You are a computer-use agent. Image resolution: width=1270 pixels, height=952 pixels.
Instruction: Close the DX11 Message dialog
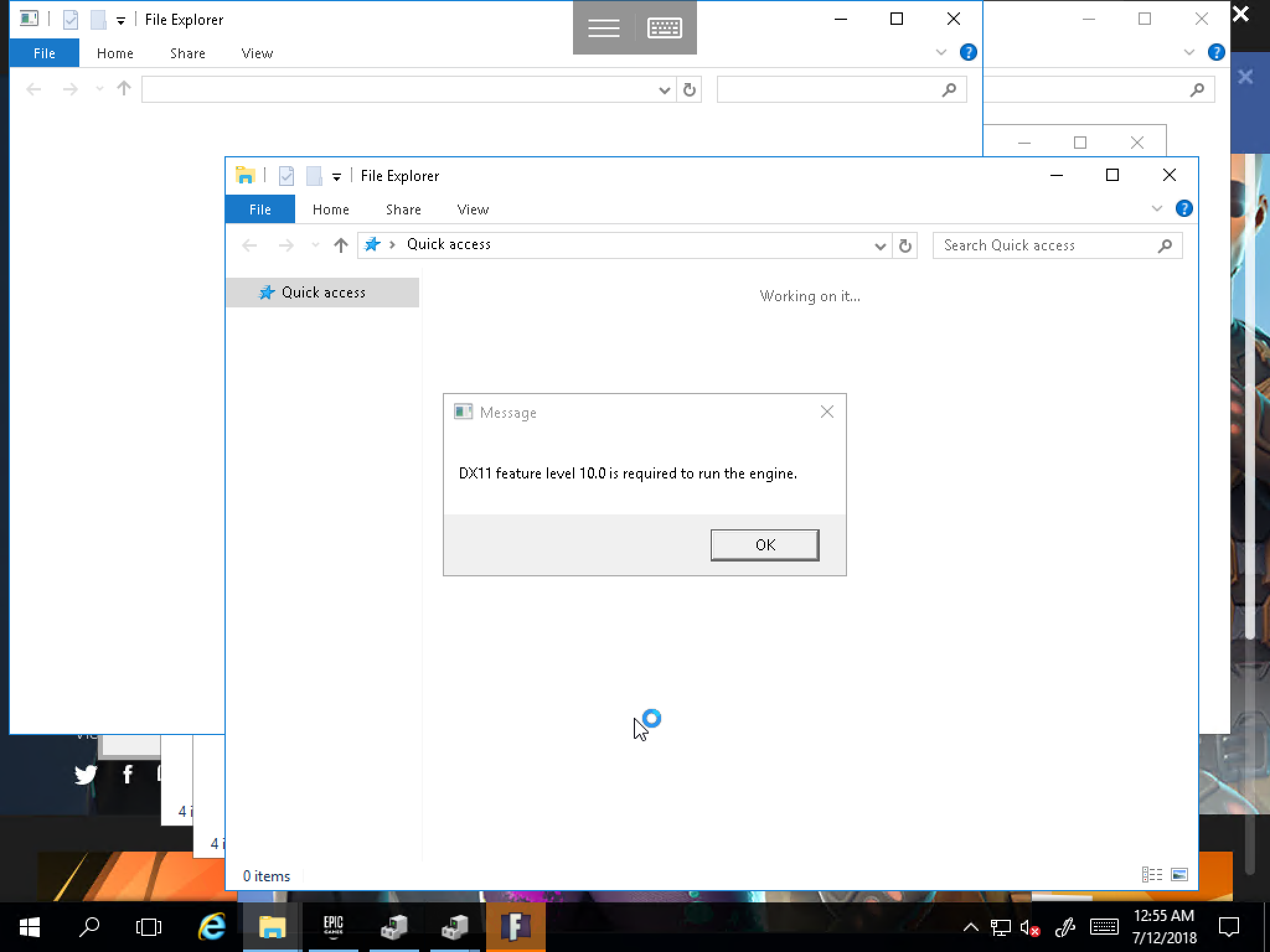tap(827, 412)
